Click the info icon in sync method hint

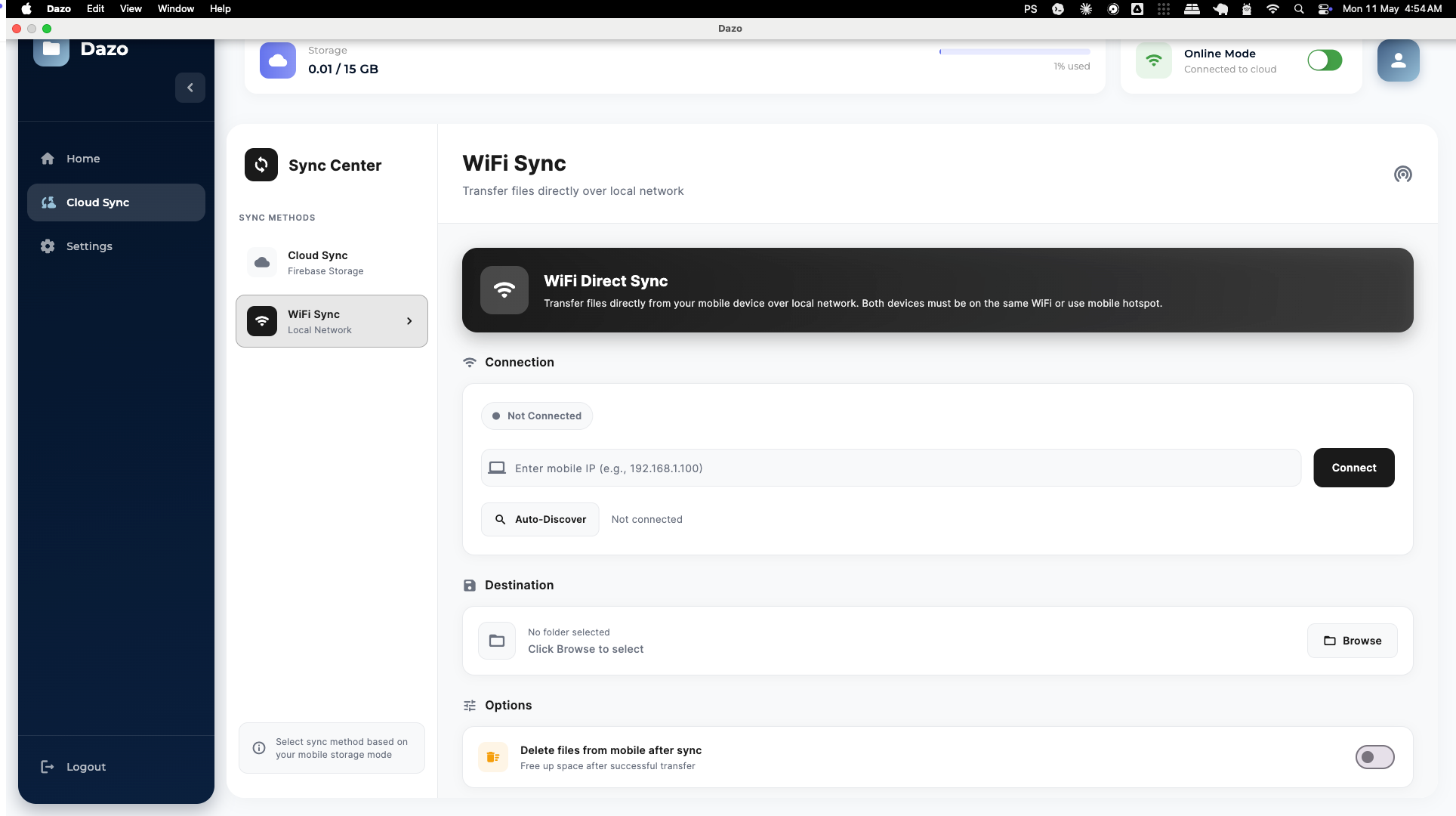(259, 748)
